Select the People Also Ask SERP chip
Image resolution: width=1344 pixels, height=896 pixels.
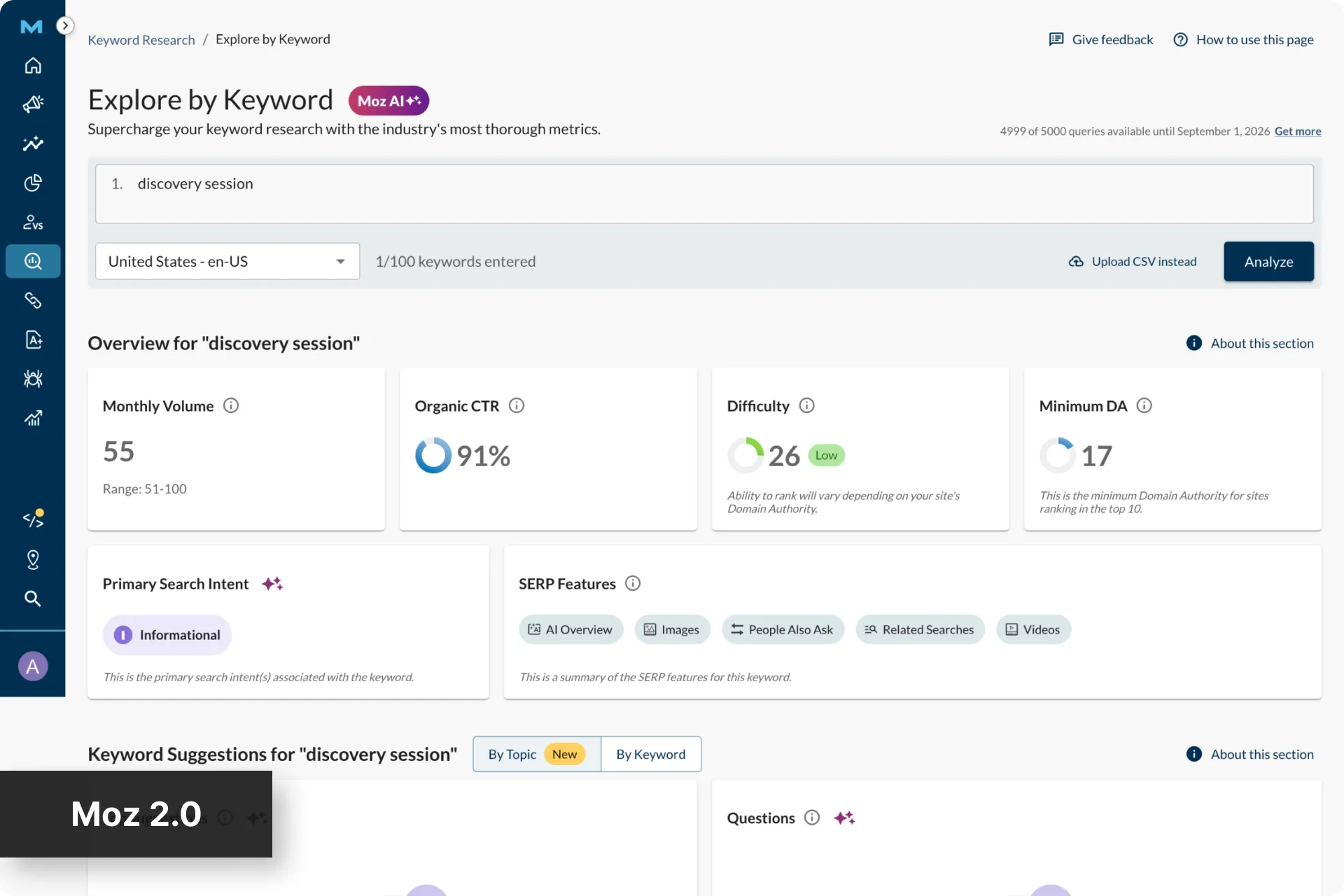783,629
